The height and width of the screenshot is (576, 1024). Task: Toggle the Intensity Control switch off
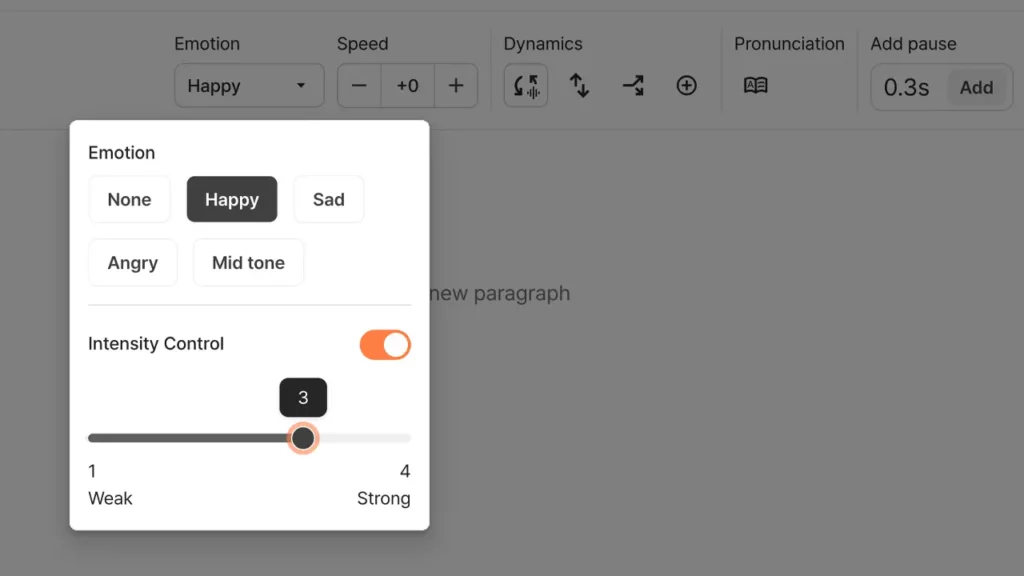pyautogui.click(x=385, y=345)
